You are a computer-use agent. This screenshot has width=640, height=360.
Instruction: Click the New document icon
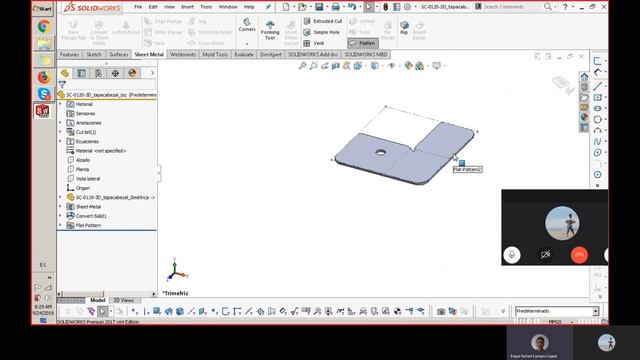pos(286,7)
